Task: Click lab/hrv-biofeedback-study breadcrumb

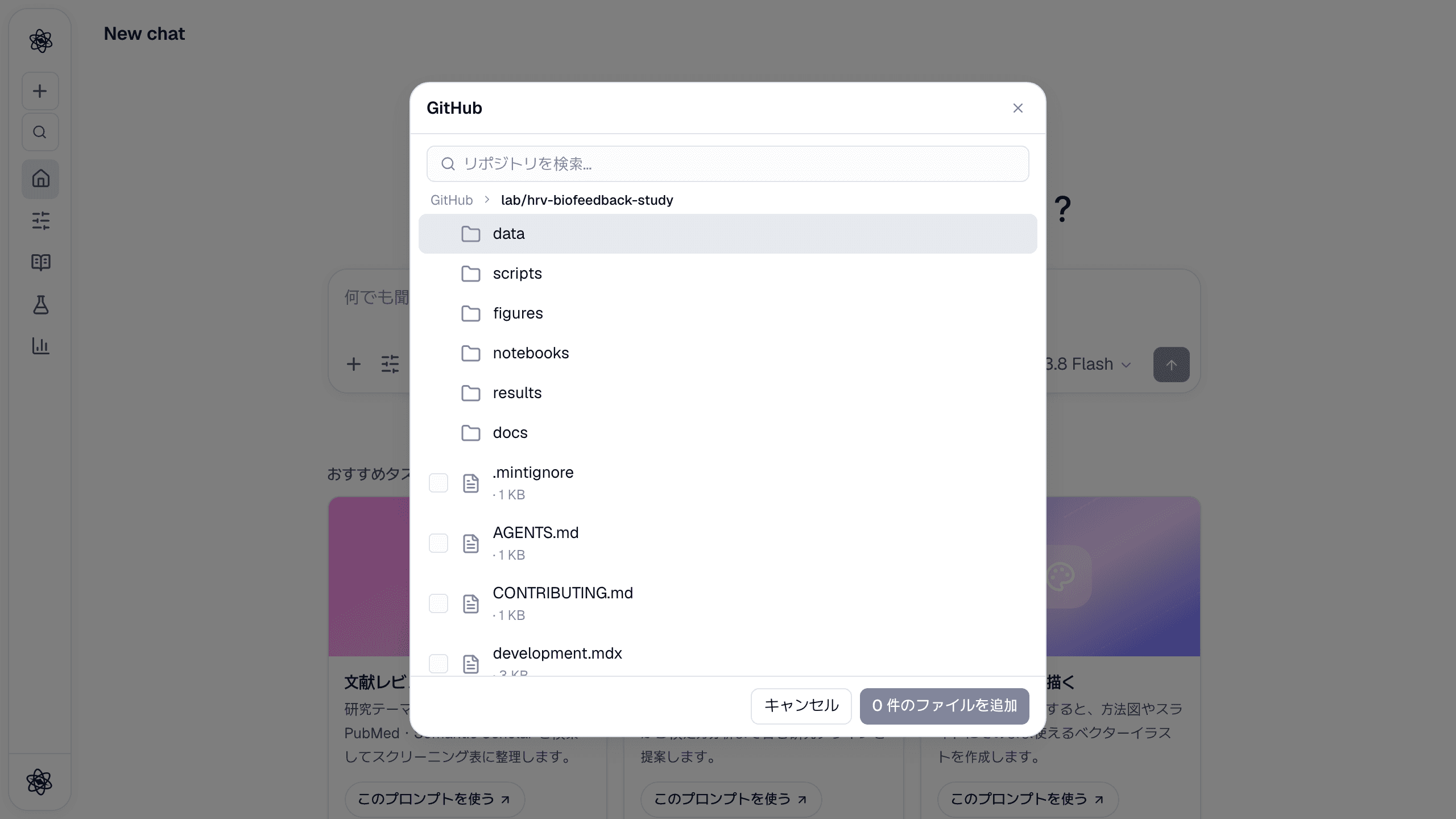Action: [x=587, y=200]
